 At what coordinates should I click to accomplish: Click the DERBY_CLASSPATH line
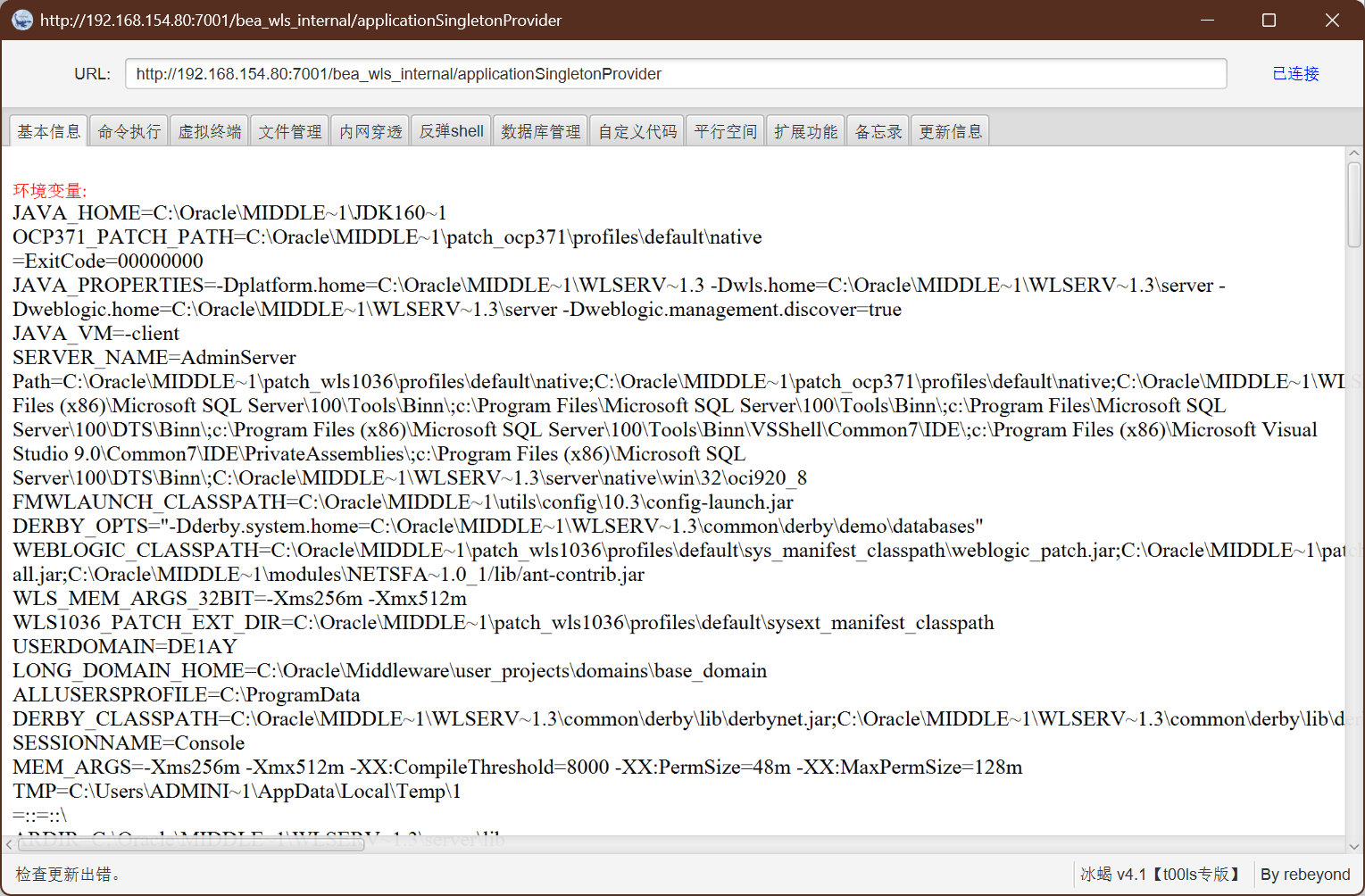coord(678,718)
